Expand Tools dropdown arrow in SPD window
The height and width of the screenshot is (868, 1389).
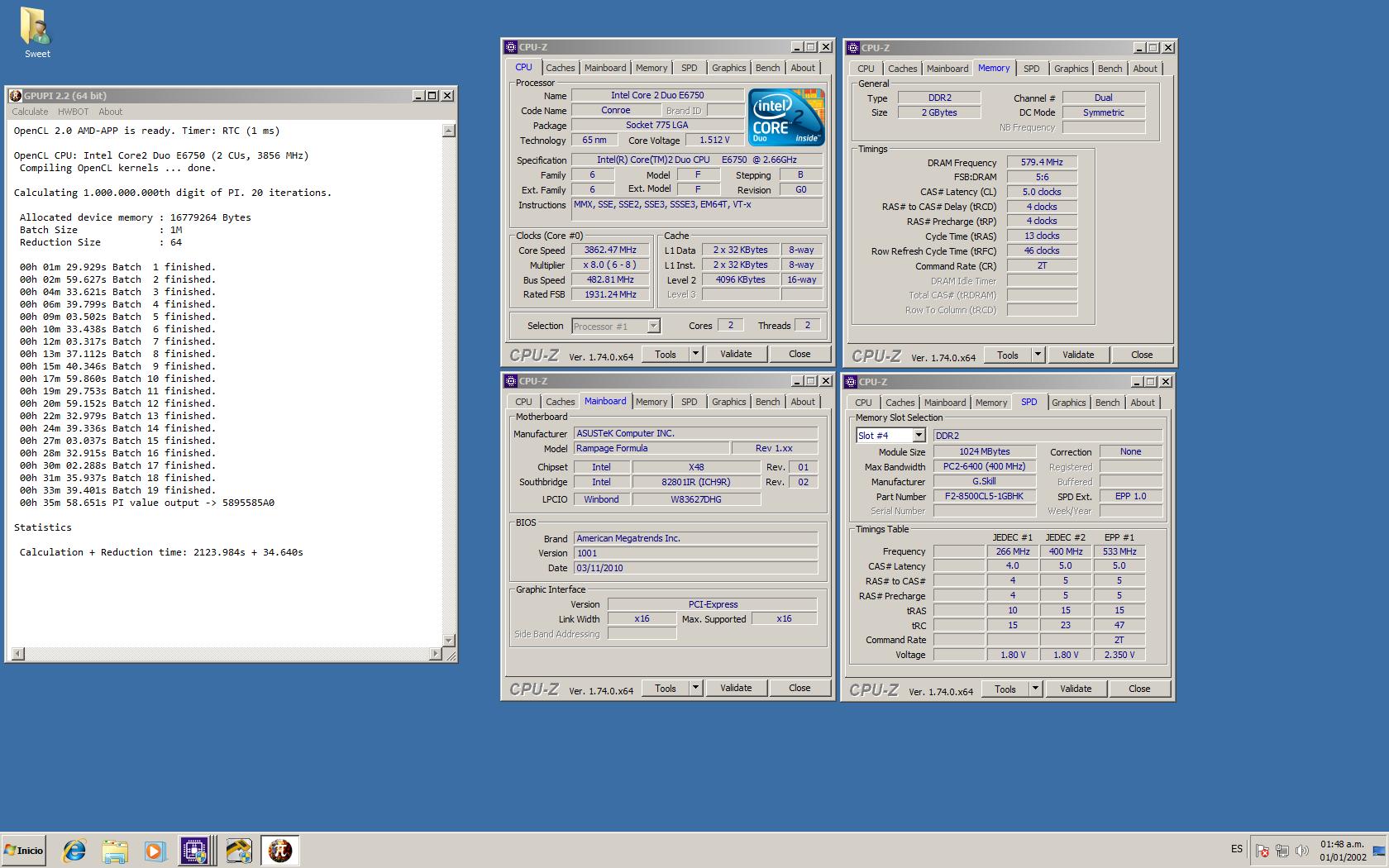point(1035,689)
